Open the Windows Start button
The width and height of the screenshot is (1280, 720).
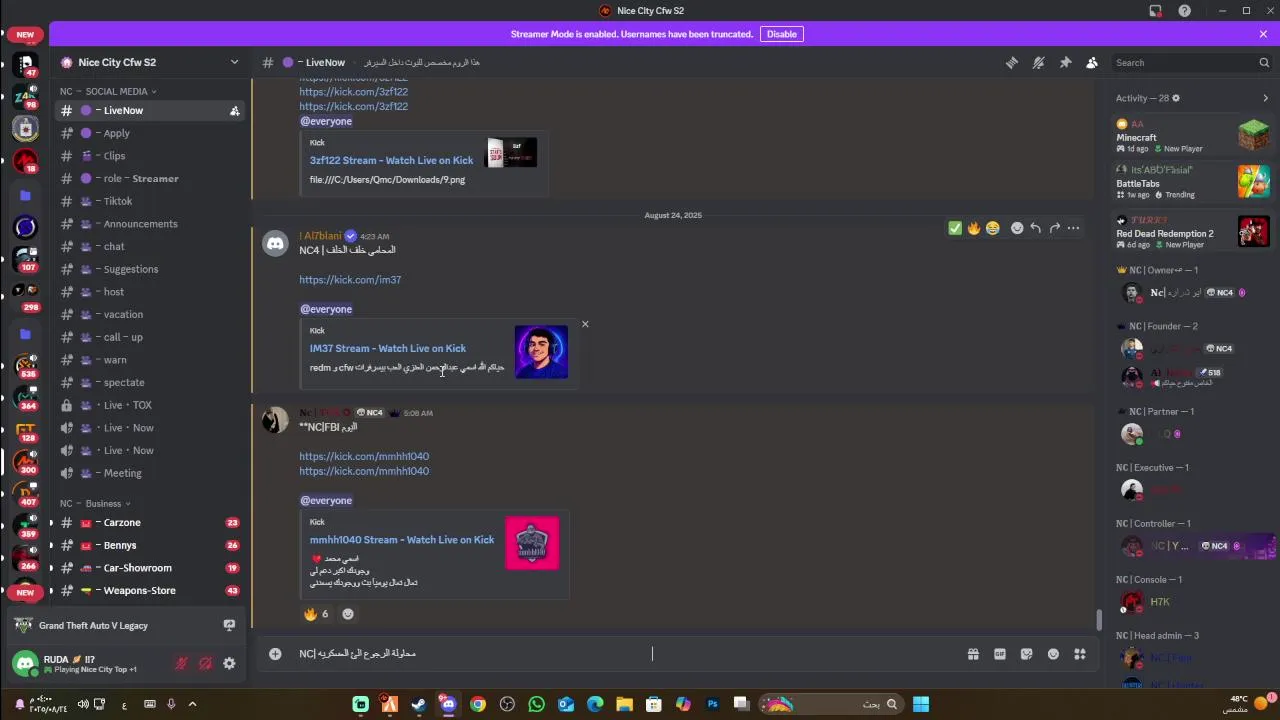921,704
